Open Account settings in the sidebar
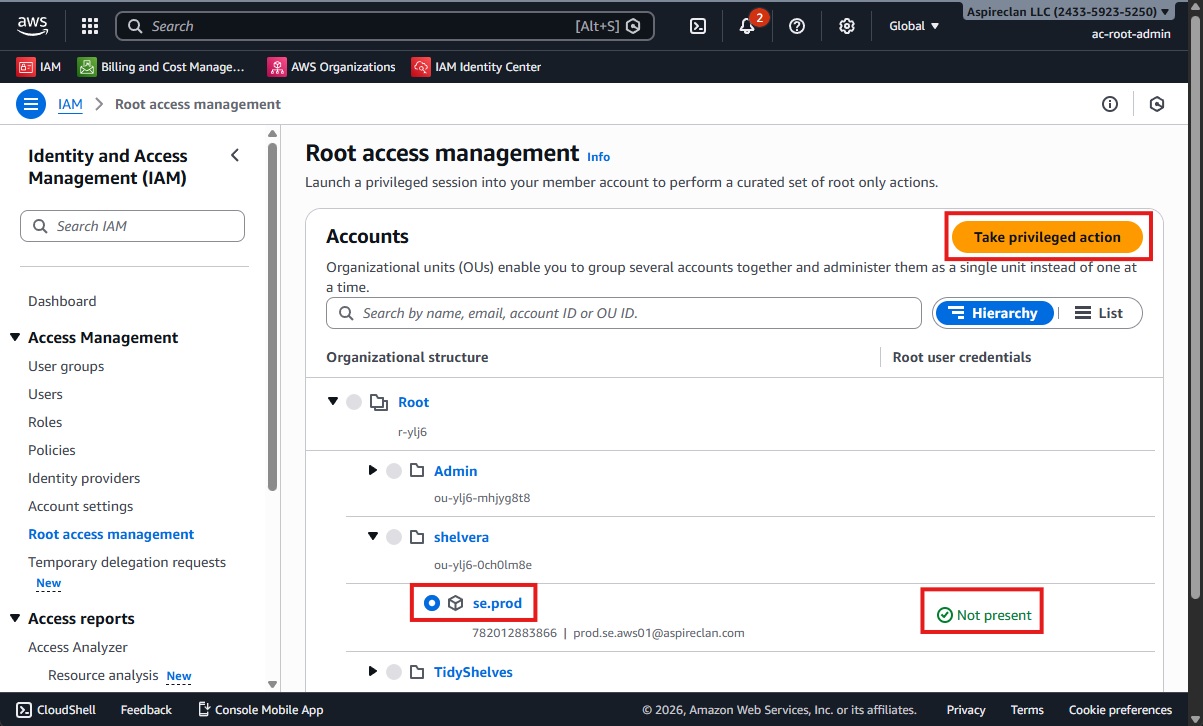This screenshot has height=726, width=1203. 80,506
